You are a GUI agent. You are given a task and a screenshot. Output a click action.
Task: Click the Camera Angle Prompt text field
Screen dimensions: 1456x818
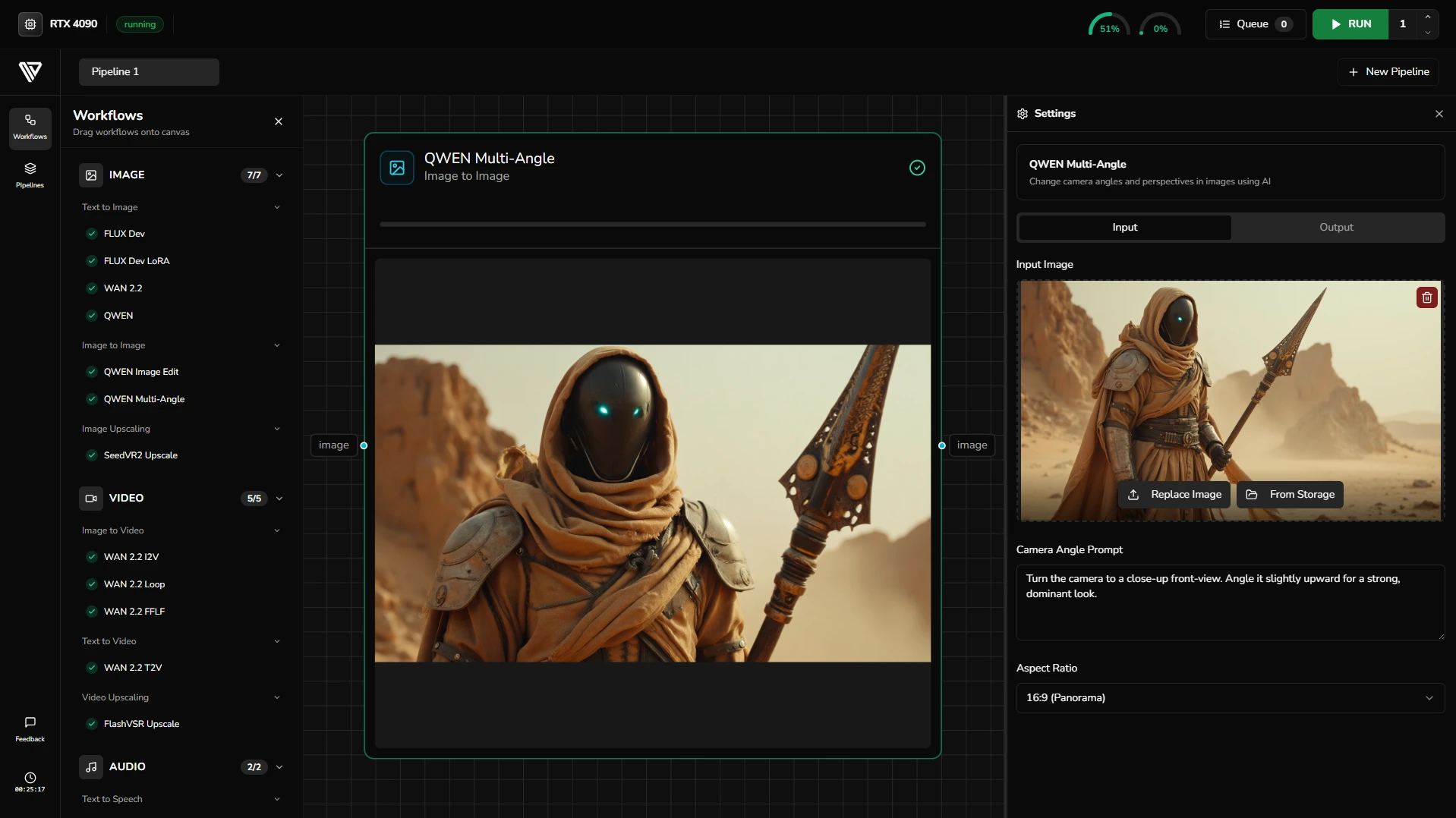(x=1230, y=602)
